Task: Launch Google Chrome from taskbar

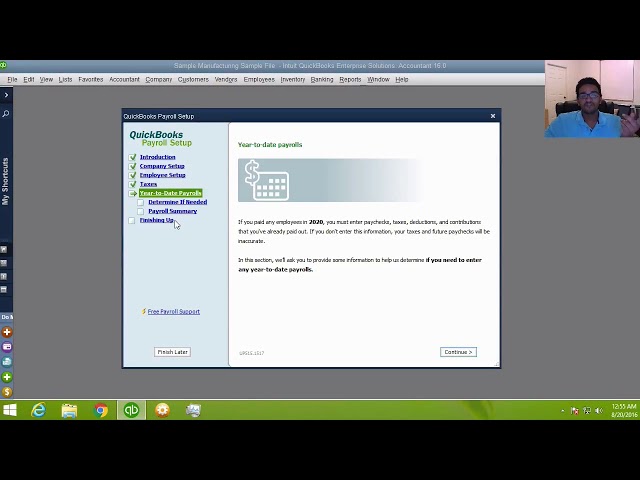Action: 100,410
